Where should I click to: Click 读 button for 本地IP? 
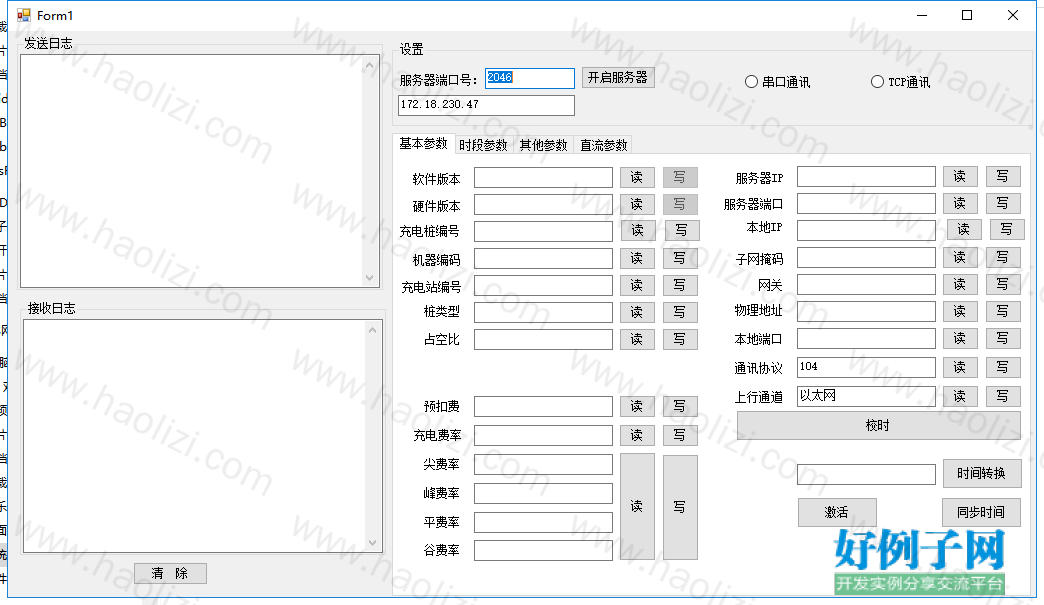coord(964,230)
